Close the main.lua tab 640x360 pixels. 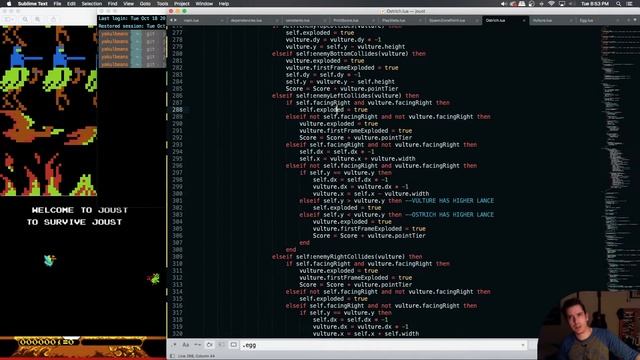pos(222,20)
